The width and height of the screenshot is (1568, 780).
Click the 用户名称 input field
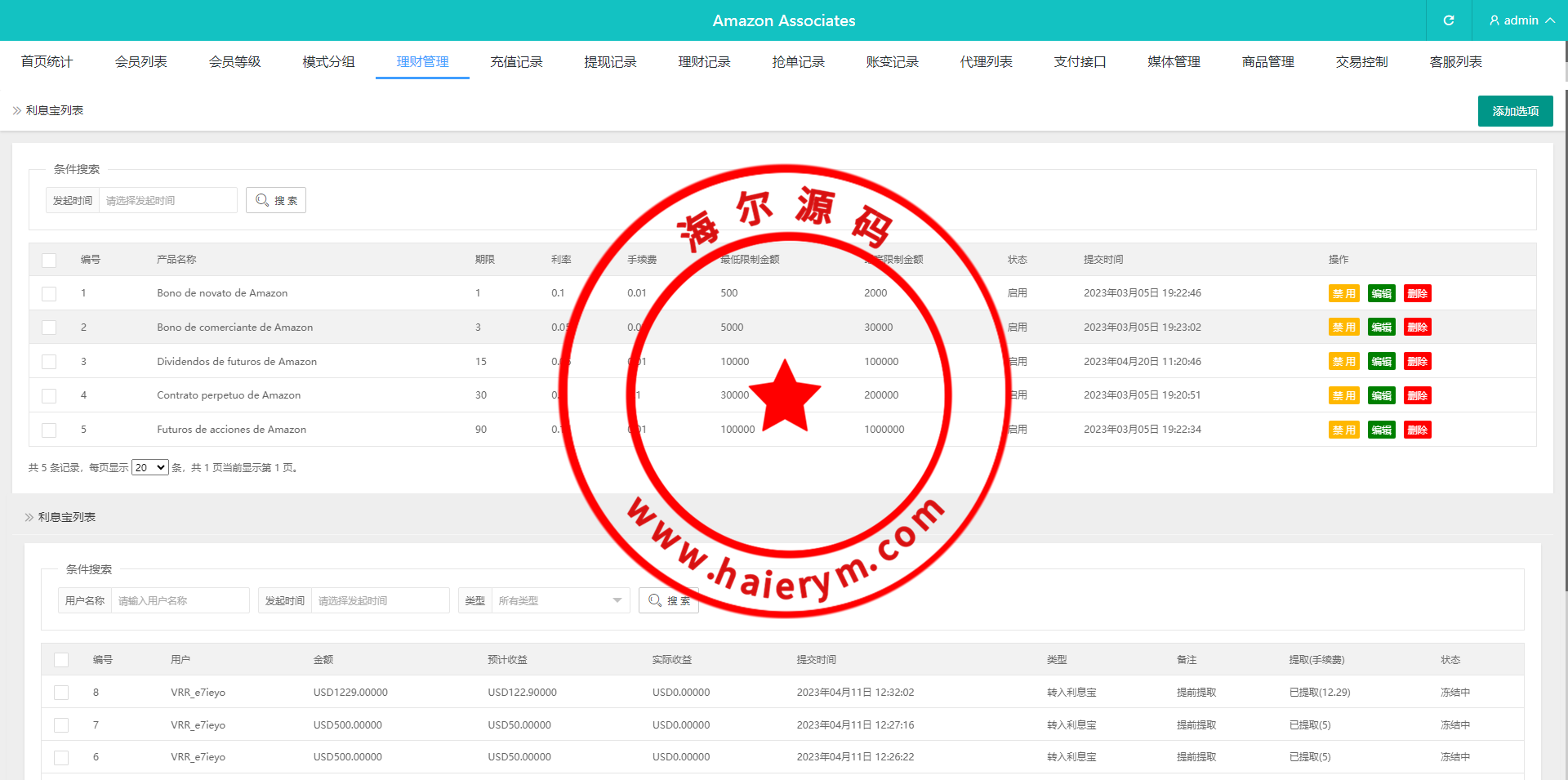(x=180, y=600)
